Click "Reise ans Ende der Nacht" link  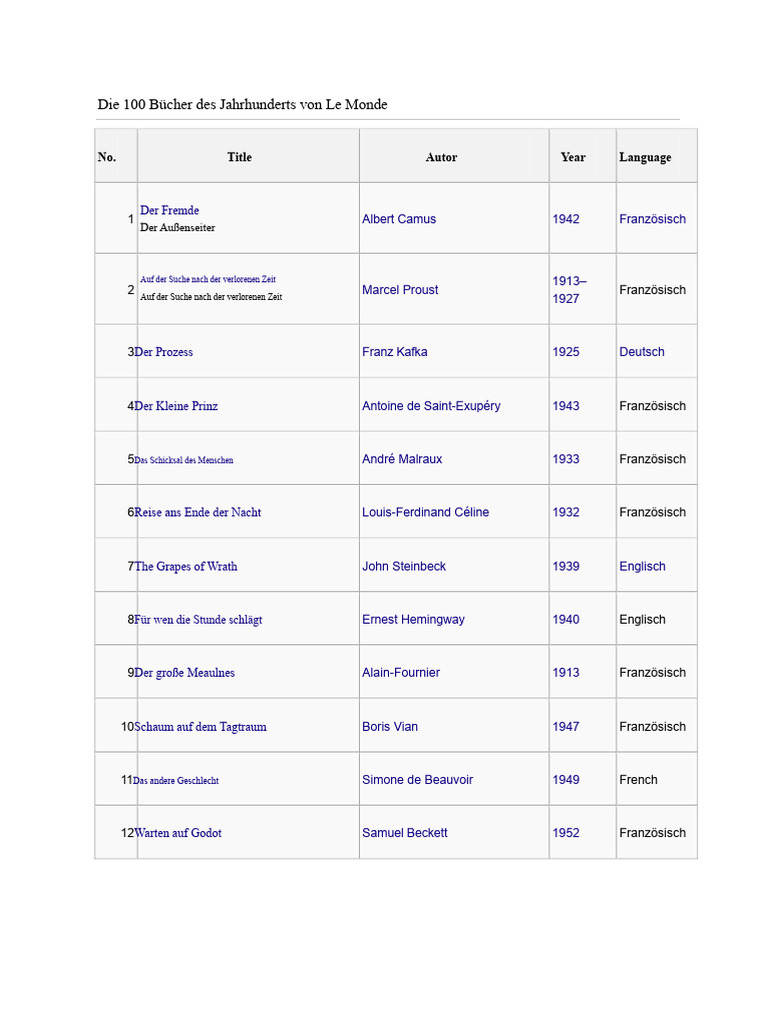(198, 512)
